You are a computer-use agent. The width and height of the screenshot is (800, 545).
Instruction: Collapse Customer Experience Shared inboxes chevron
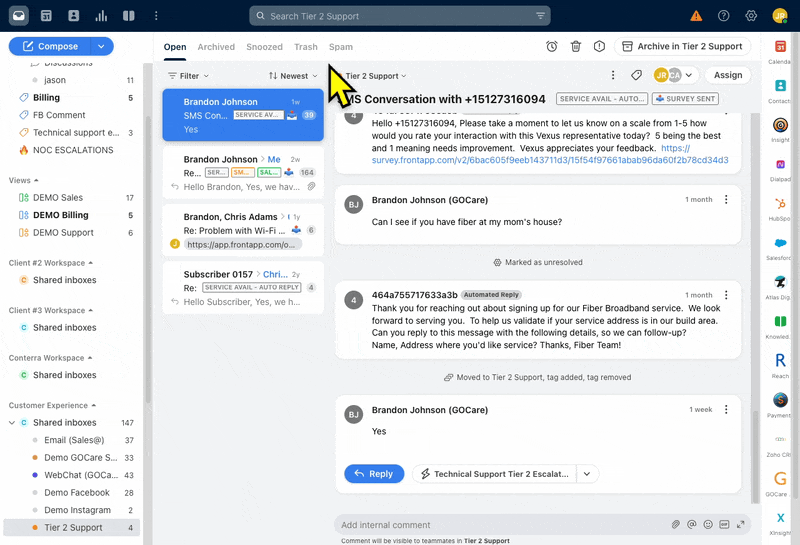12,423
